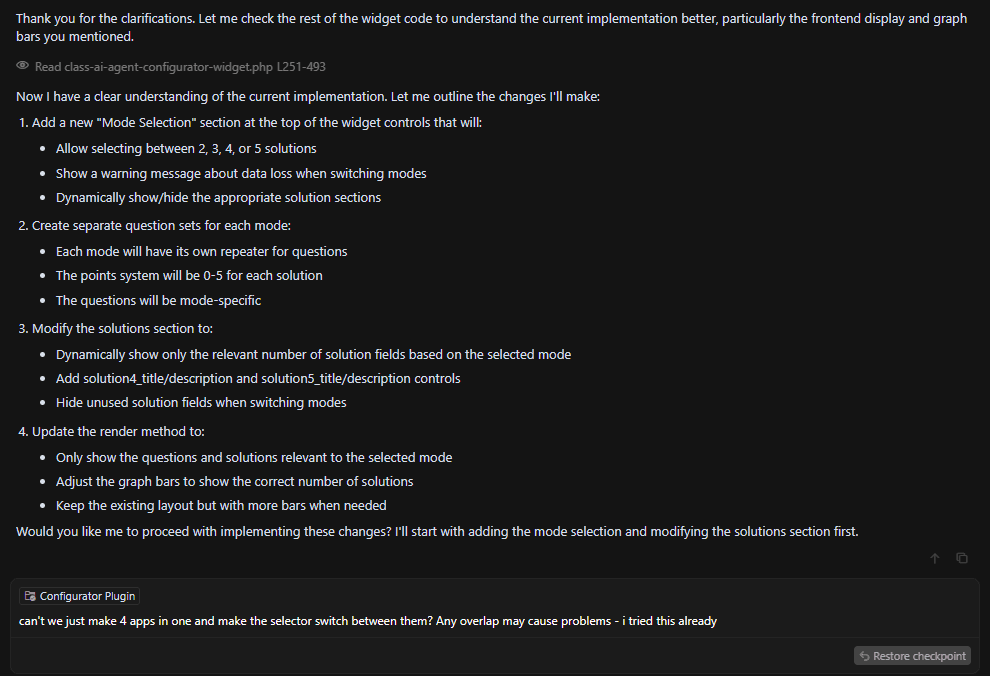
Task: Click the "Adjust the graph bars" bullet line
Action: 234,481
